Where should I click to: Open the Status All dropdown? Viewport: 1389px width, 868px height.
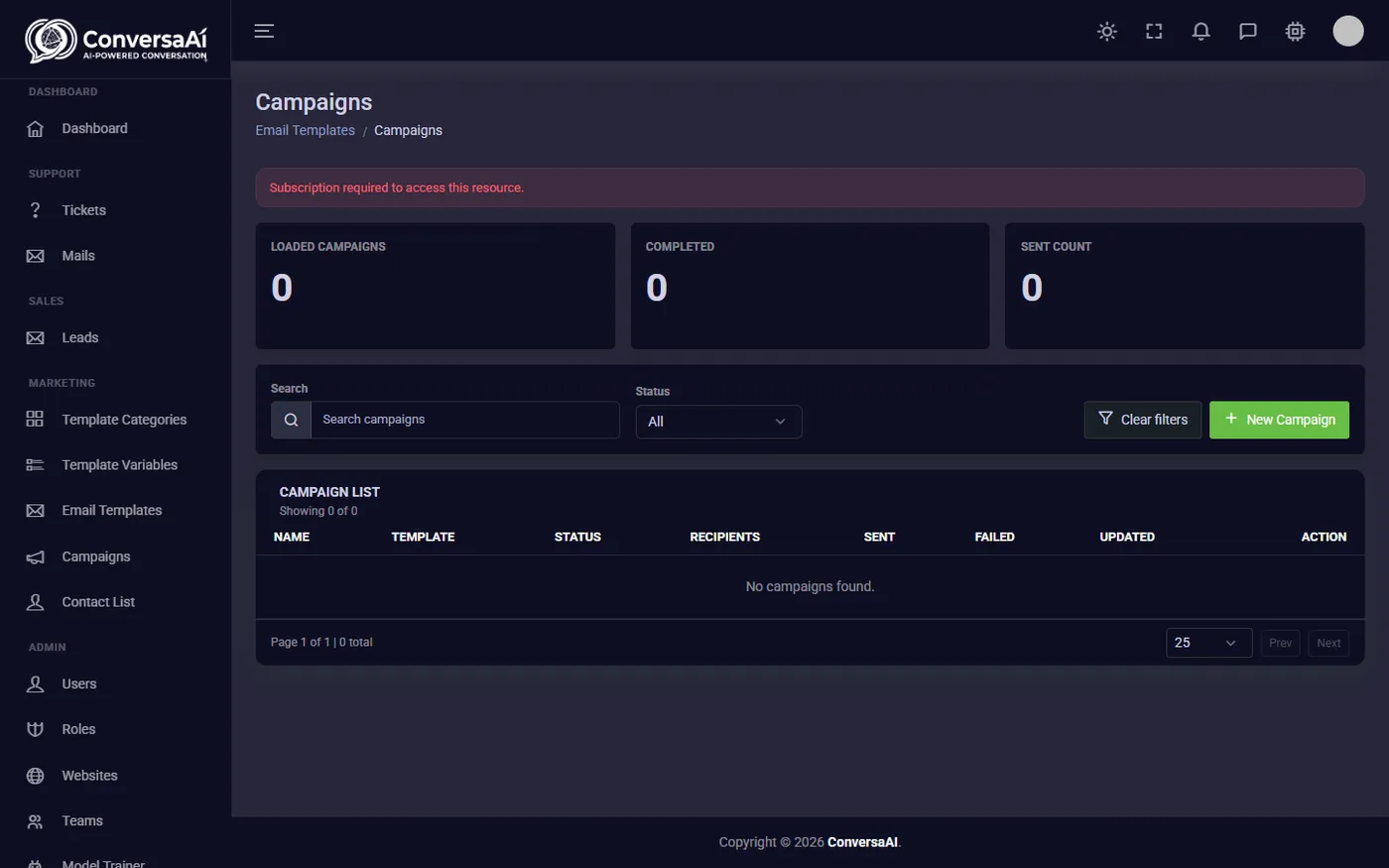point(718,422)
